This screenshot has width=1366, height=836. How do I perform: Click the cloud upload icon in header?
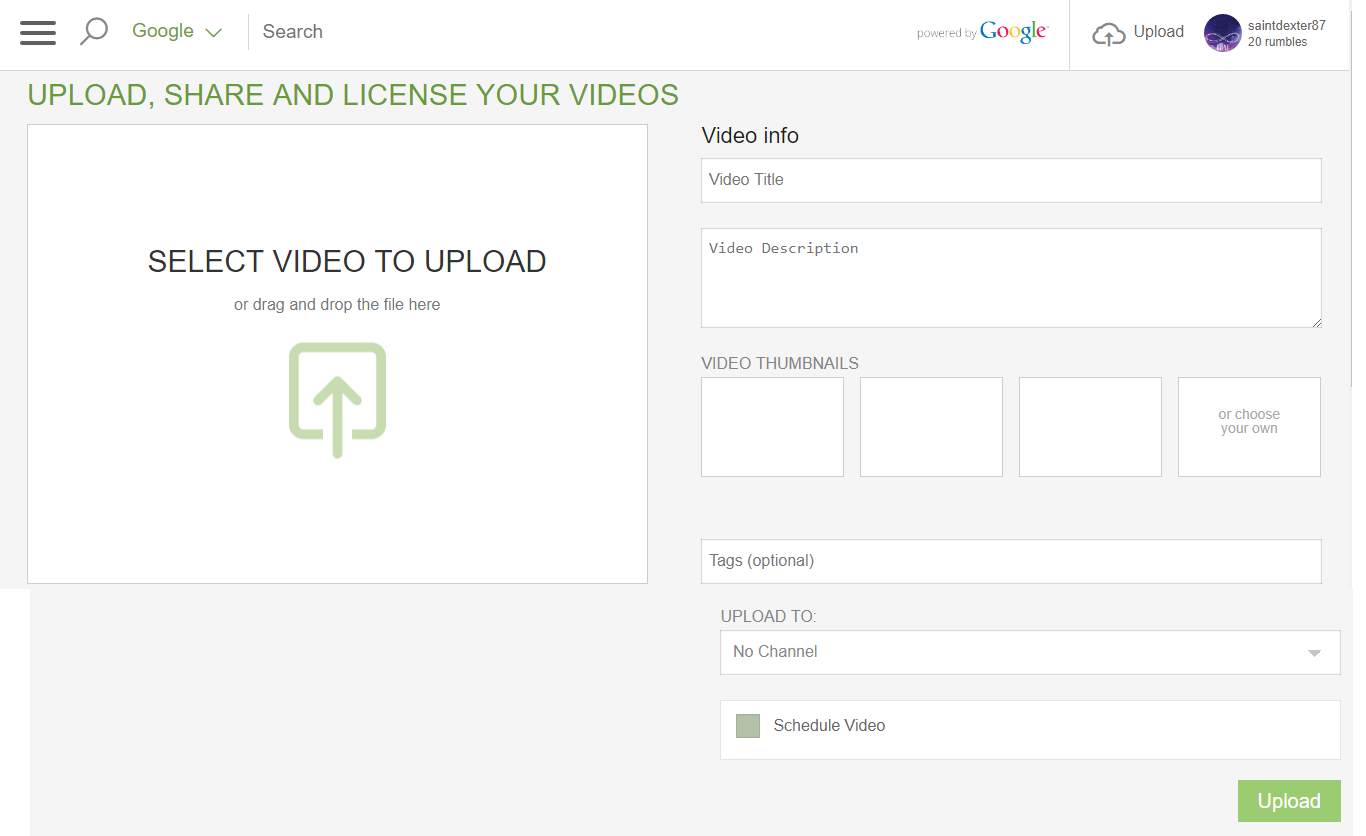[x=1108, y=34]
